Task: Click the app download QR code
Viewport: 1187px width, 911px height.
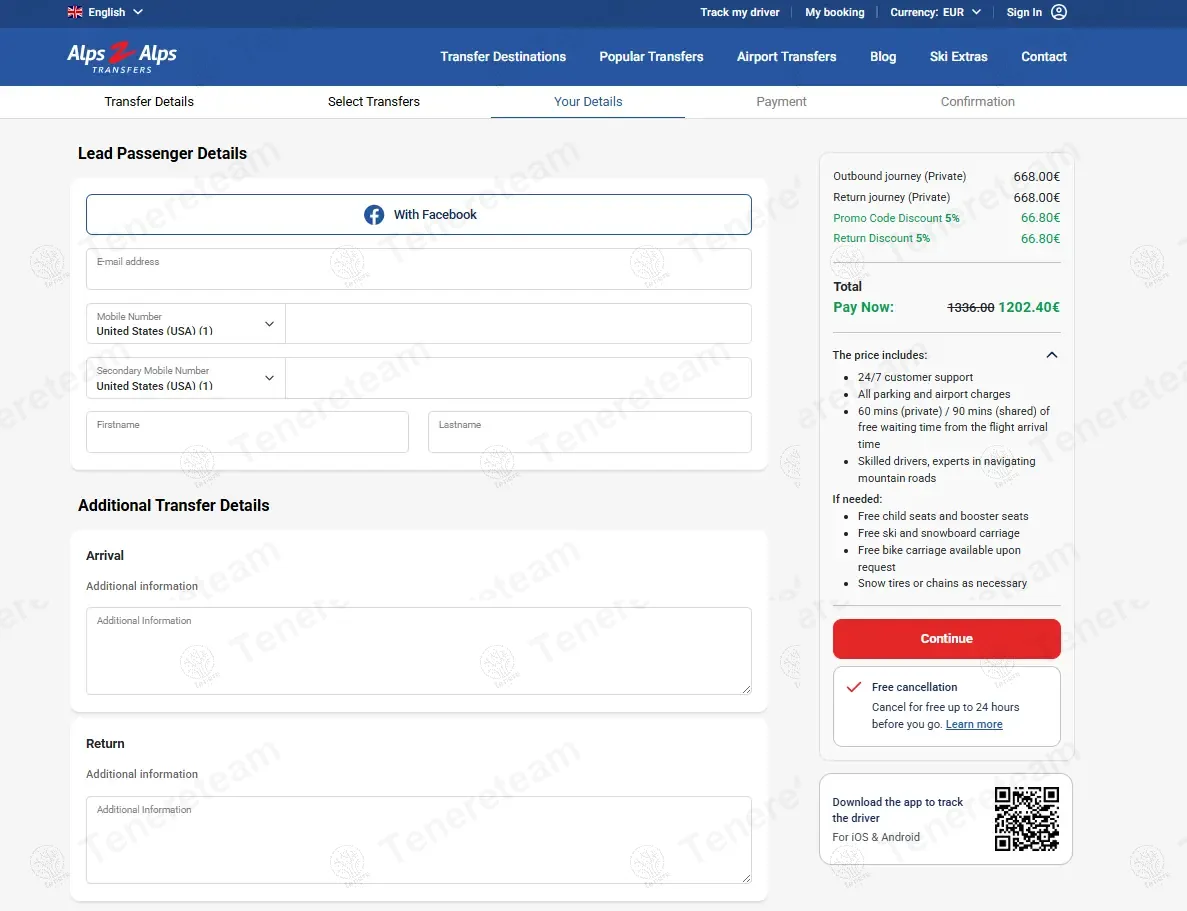Action: [1026, 819]
